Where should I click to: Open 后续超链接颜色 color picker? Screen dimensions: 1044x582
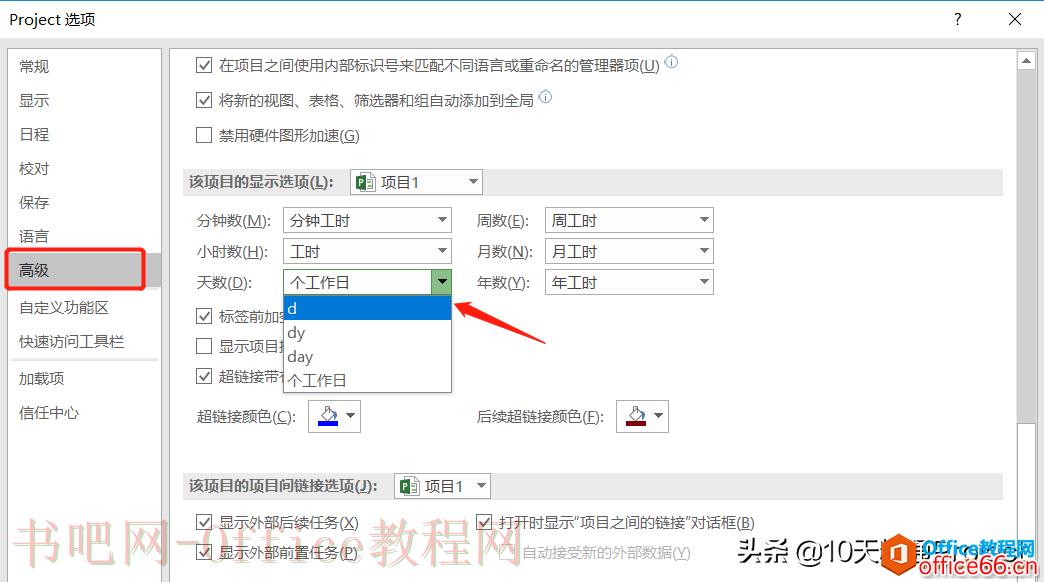click(643, 416)
